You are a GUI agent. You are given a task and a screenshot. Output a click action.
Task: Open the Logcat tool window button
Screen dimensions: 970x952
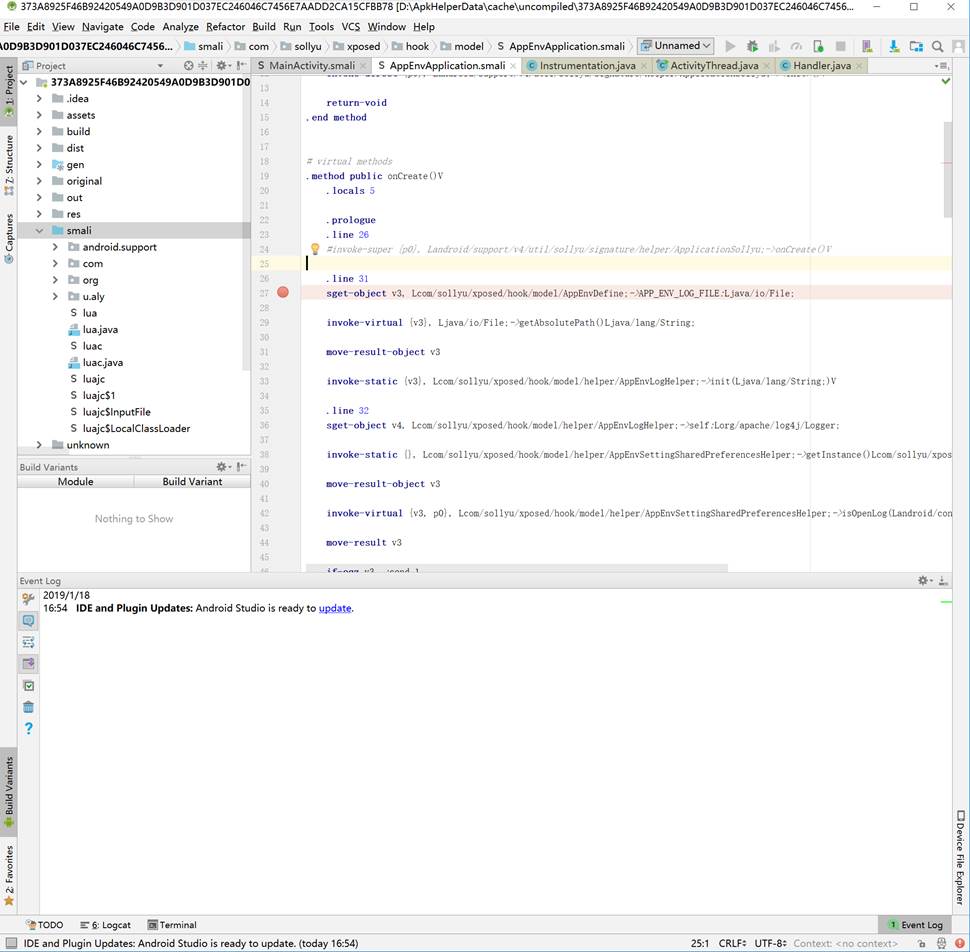click(105, 925)
